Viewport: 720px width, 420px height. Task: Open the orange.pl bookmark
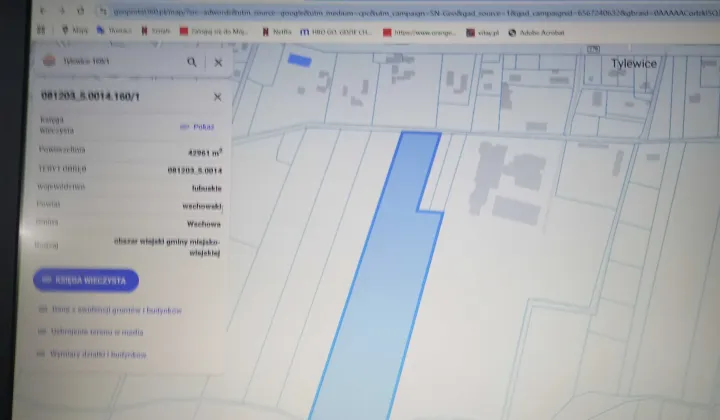pyautogui.click(x=419, y=33)
